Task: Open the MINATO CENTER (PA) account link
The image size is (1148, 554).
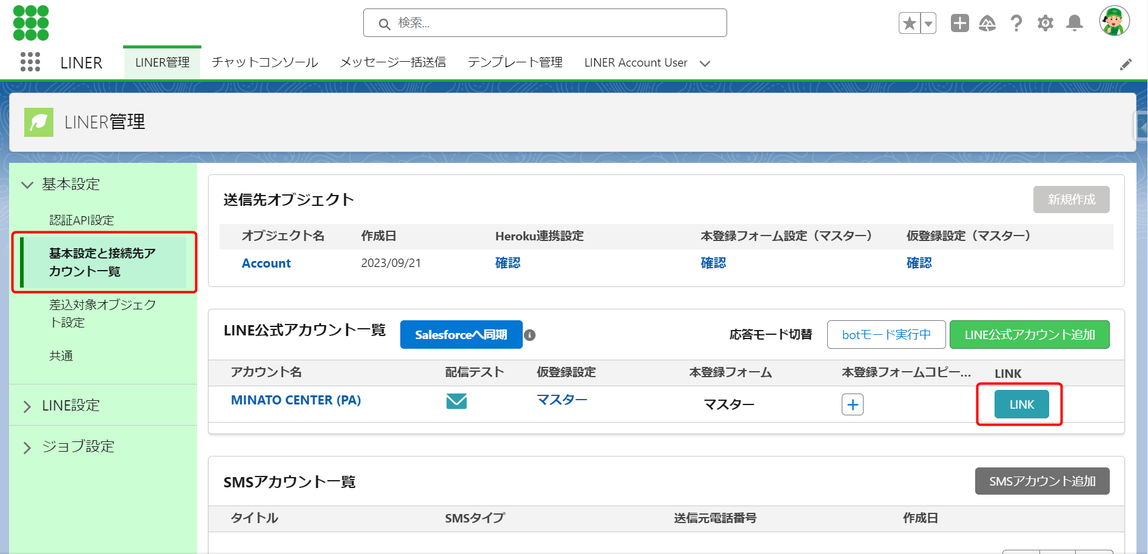Action: click(x=296, y=400)
